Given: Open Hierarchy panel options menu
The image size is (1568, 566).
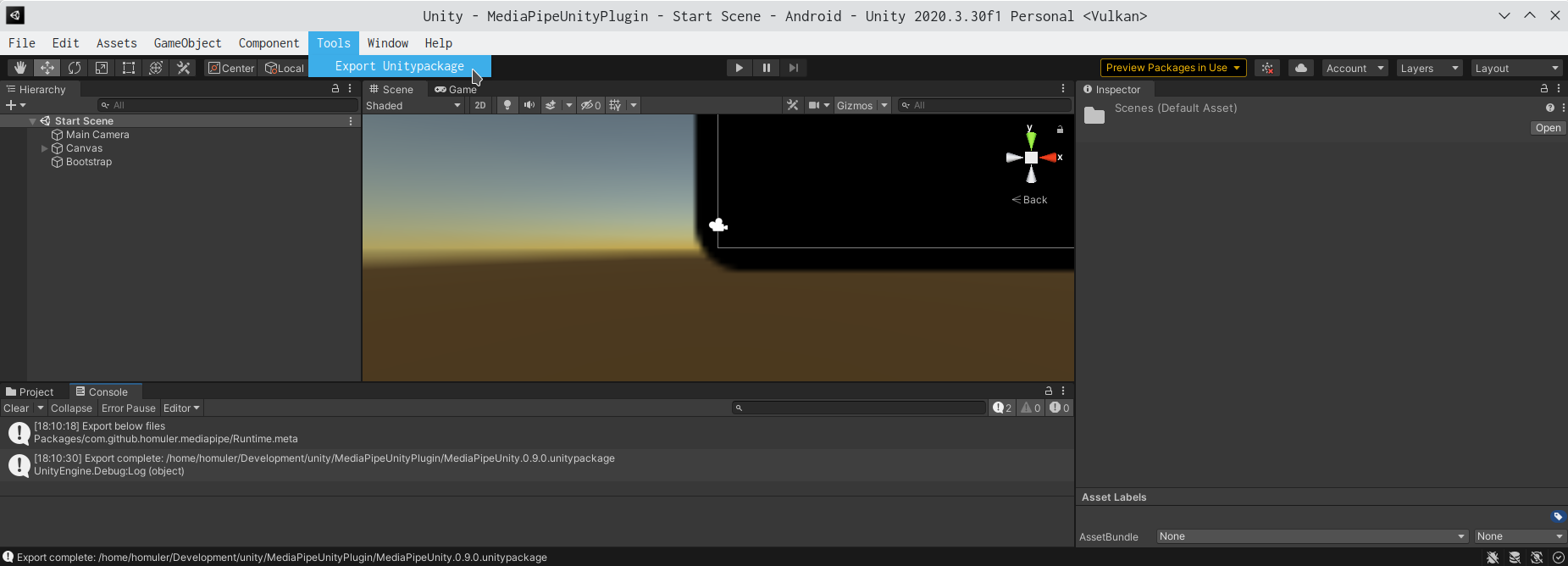Looking at the screenshot, I should (350, 88).
